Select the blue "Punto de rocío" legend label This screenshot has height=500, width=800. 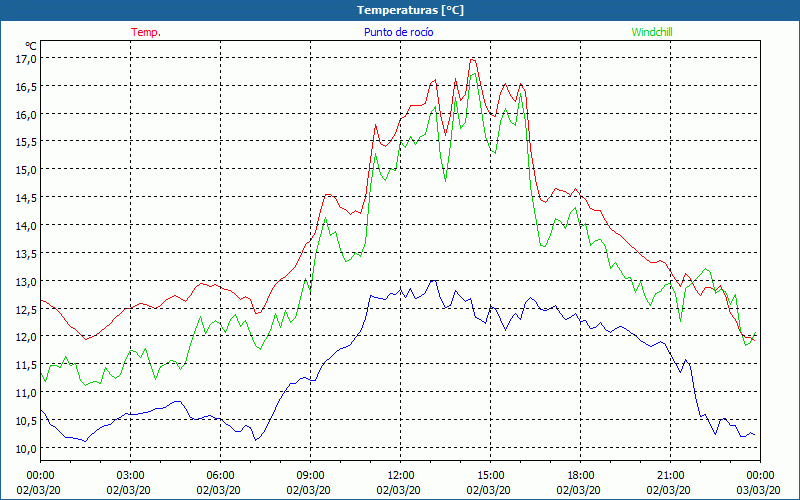(398, 32)
